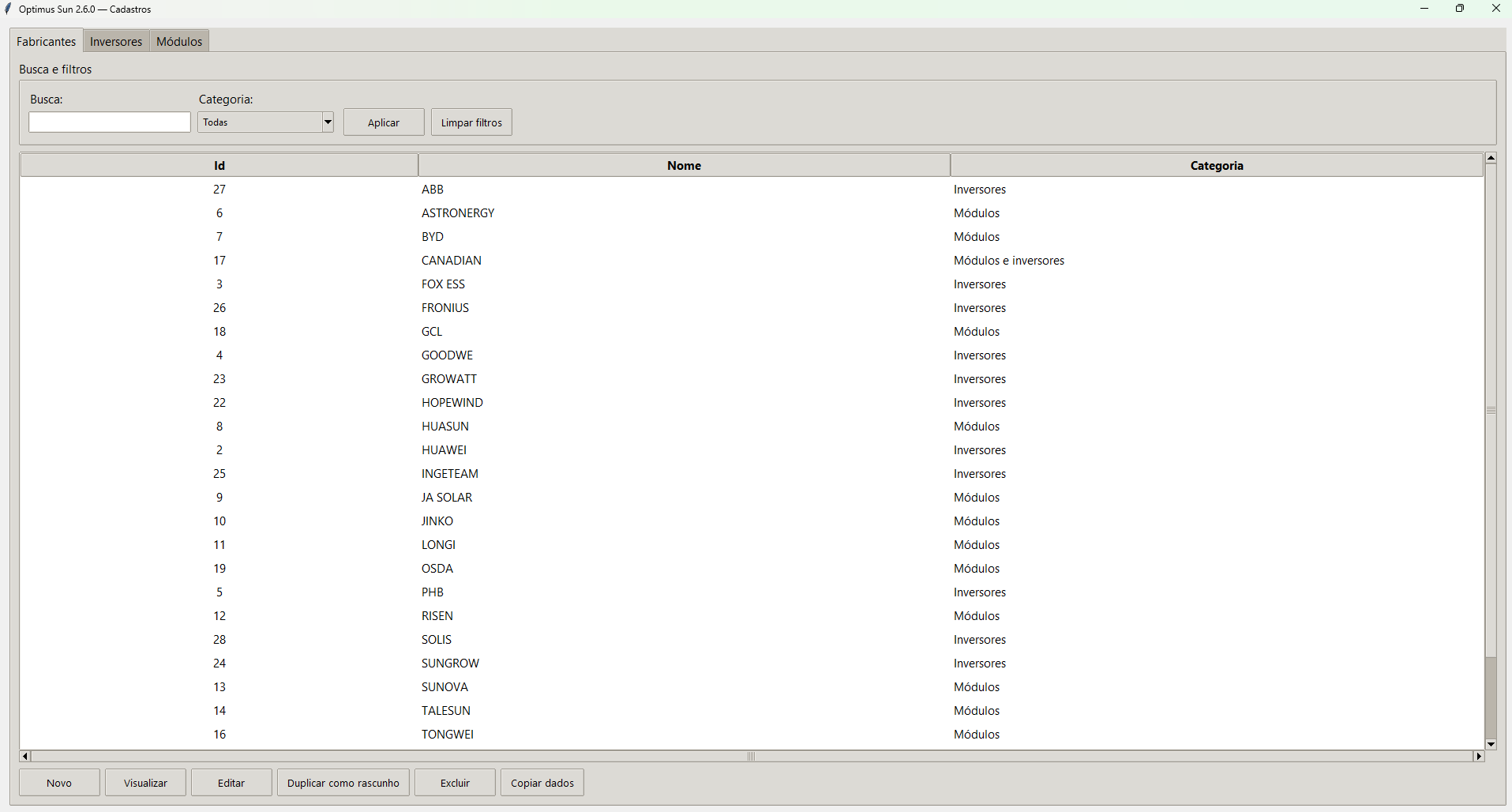This screenshot has width=1512, height=812.
Task: Select the GCL row
Action: tap(752, 332)
